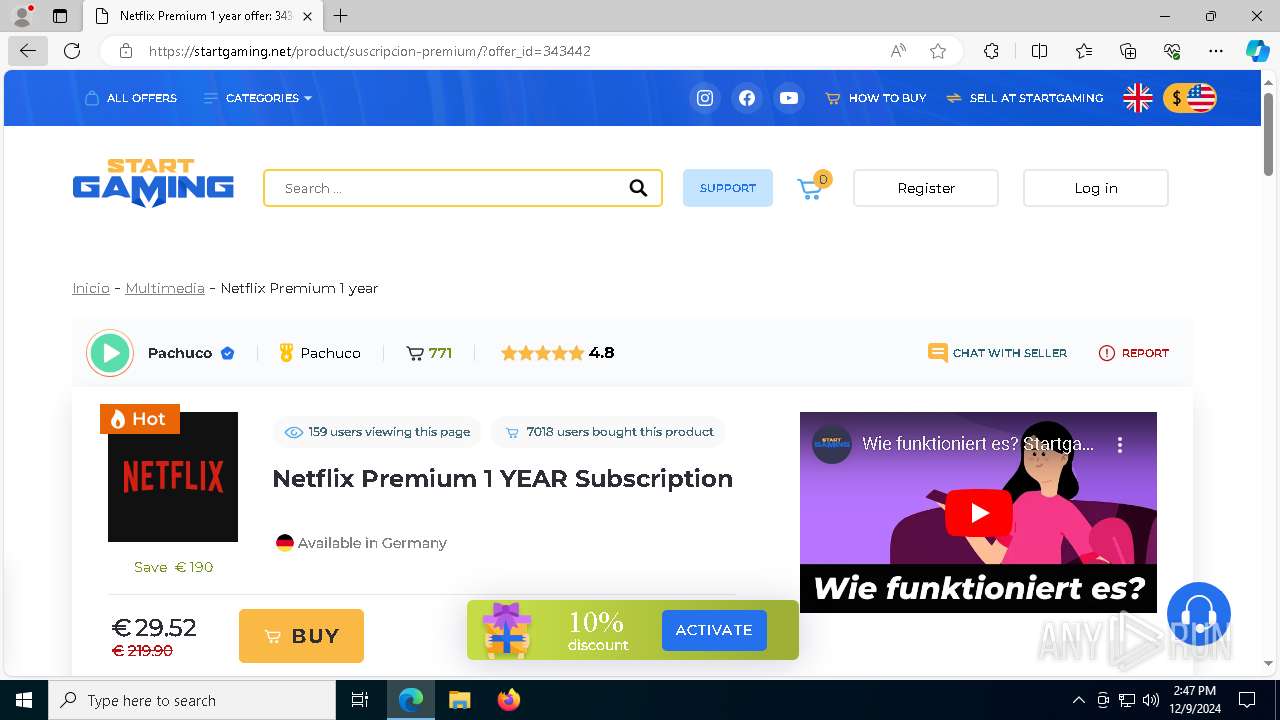Screen dimensions: 1280x720
Task: Click the Pachuco seller avatar play icon
Action: click(x=110, y=353)
